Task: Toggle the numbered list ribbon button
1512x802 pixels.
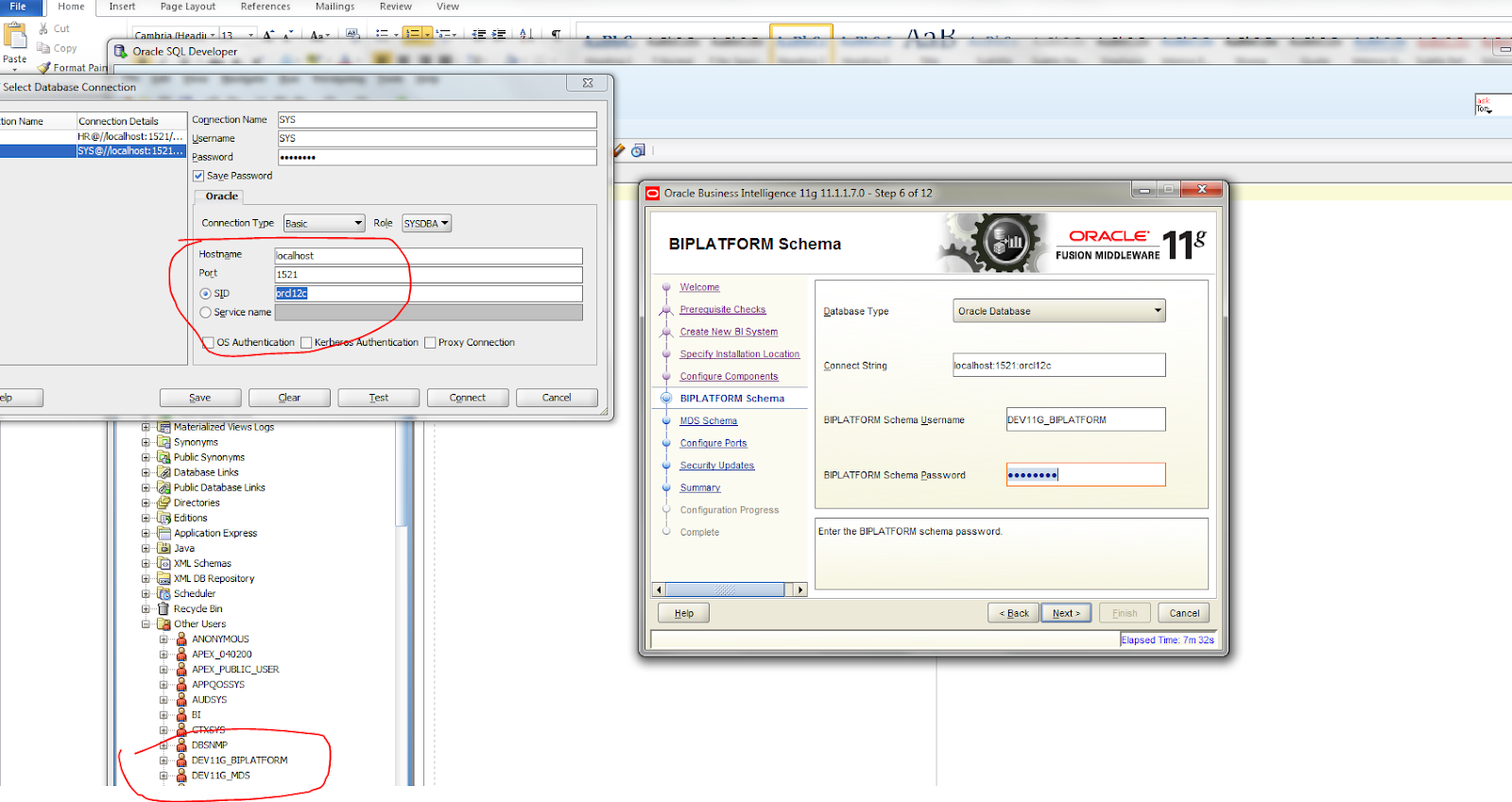Action: [412, 34]
